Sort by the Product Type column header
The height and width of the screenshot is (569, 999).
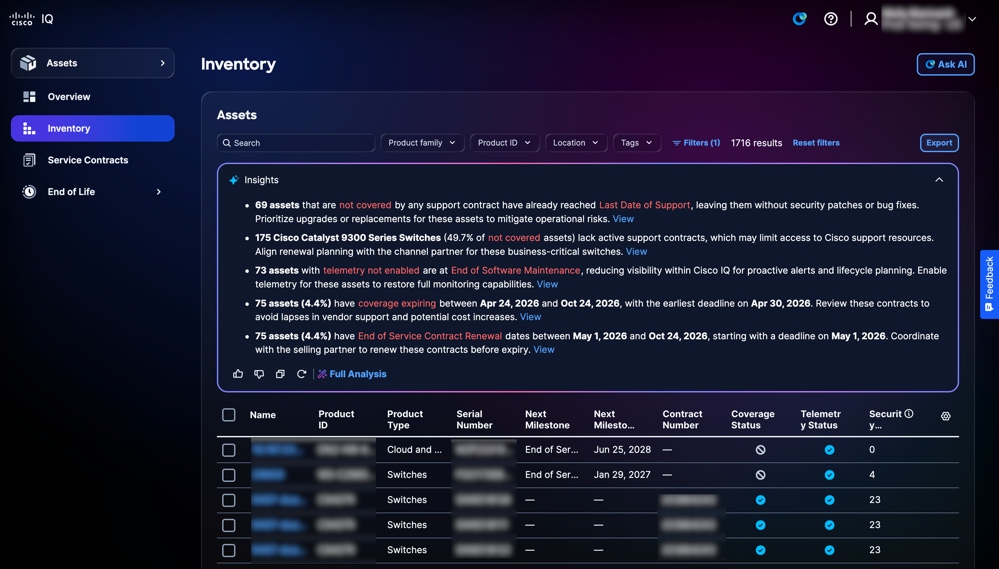click(x=405, y=419)
